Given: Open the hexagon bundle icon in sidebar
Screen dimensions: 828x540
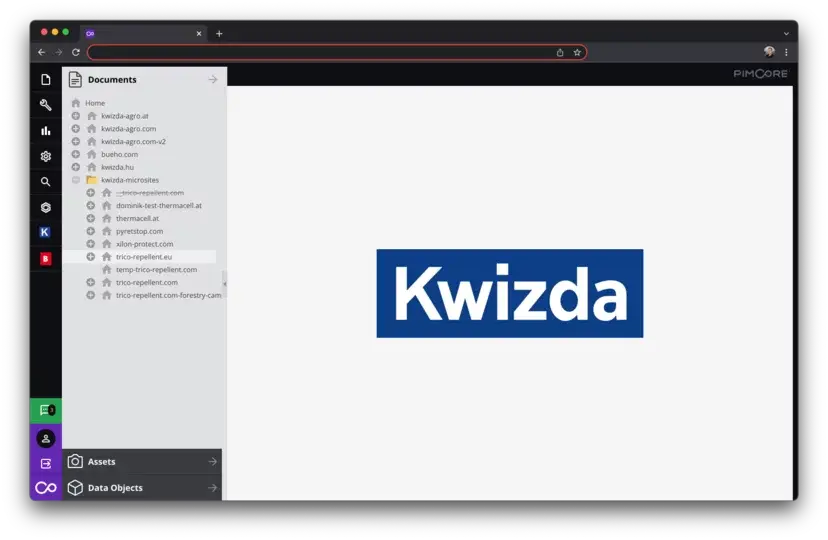Looking at the screenshot, I should click(x=46, y=207).
